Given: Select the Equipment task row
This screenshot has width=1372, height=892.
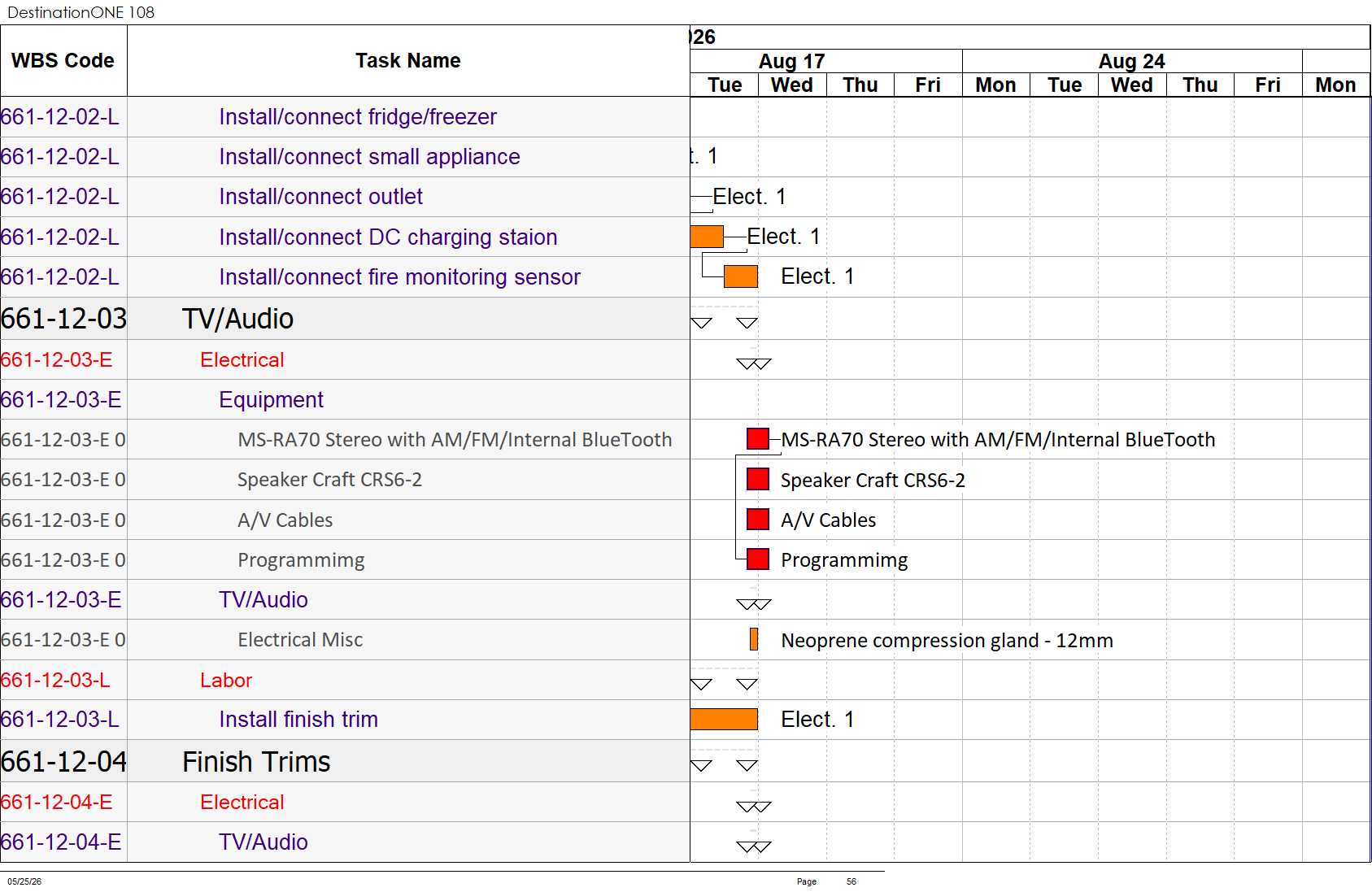Looking at the screenshot, I should [271, 400].
